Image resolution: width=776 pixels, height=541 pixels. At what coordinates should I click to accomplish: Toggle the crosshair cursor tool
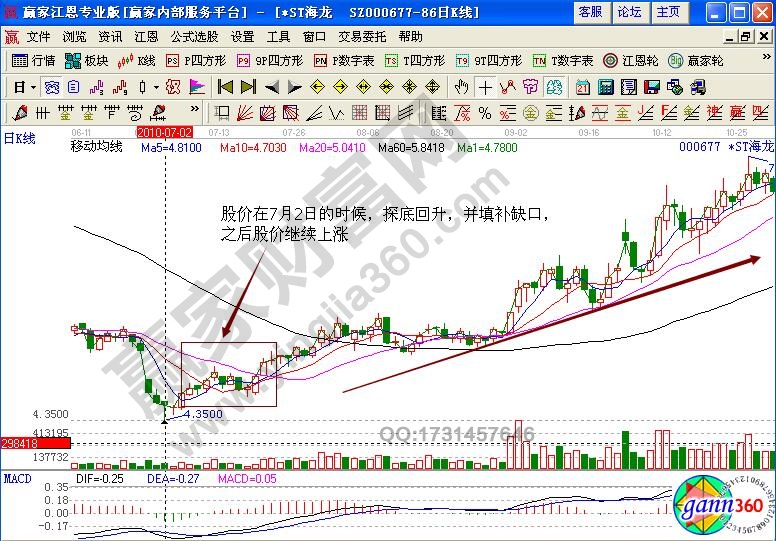(486, 86)
